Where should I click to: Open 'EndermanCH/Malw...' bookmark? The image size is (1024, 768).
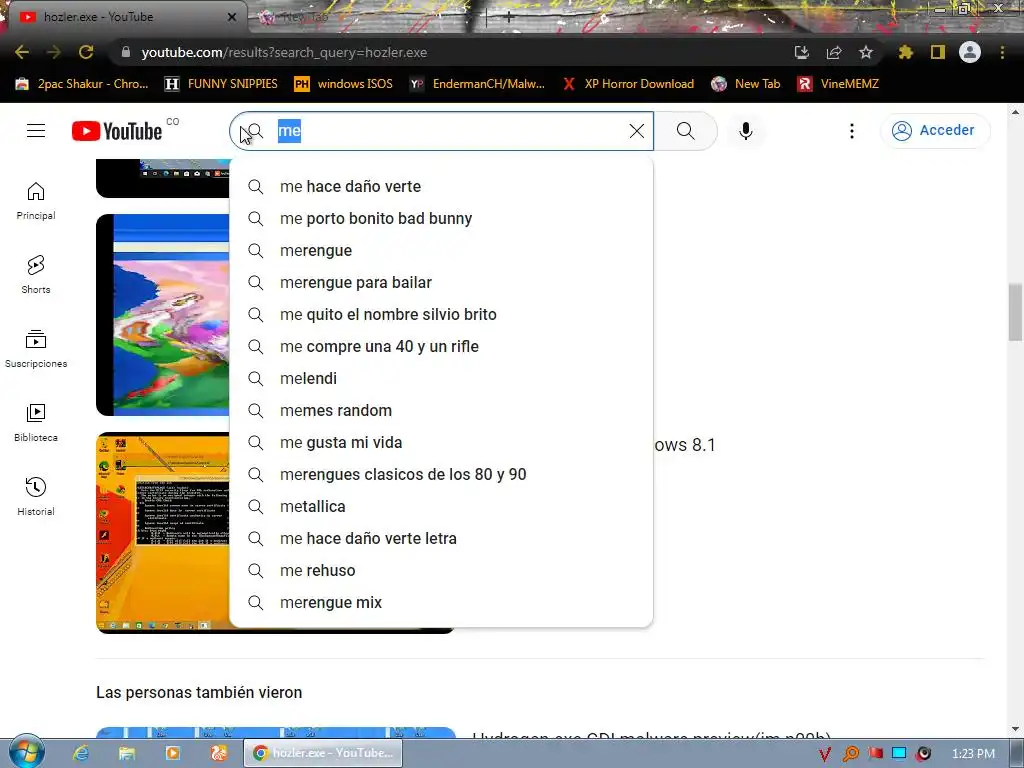pyautogui.click(x=477, y=84)
